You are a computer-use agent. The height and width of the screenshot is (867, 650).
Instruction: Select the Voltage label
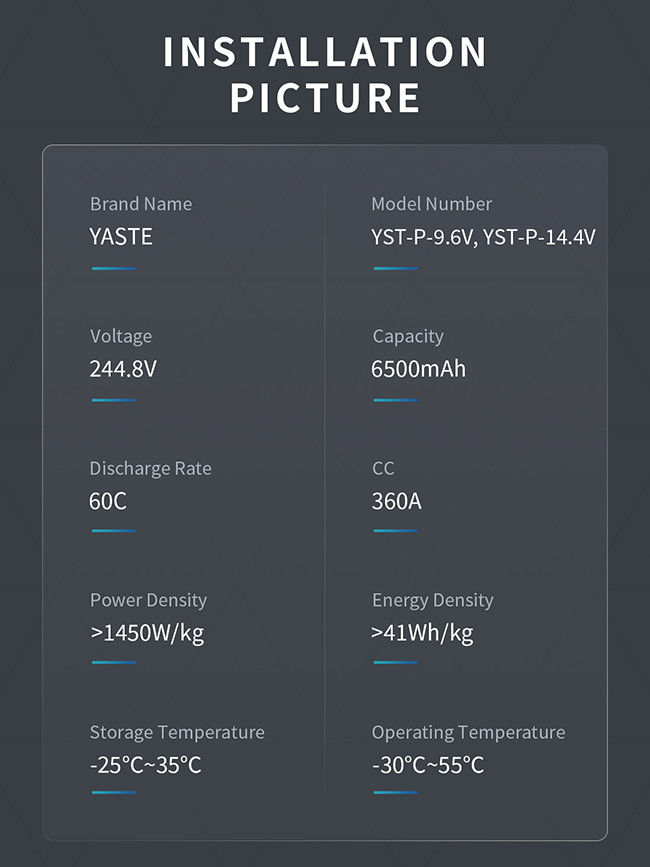[x=121, y=336]
